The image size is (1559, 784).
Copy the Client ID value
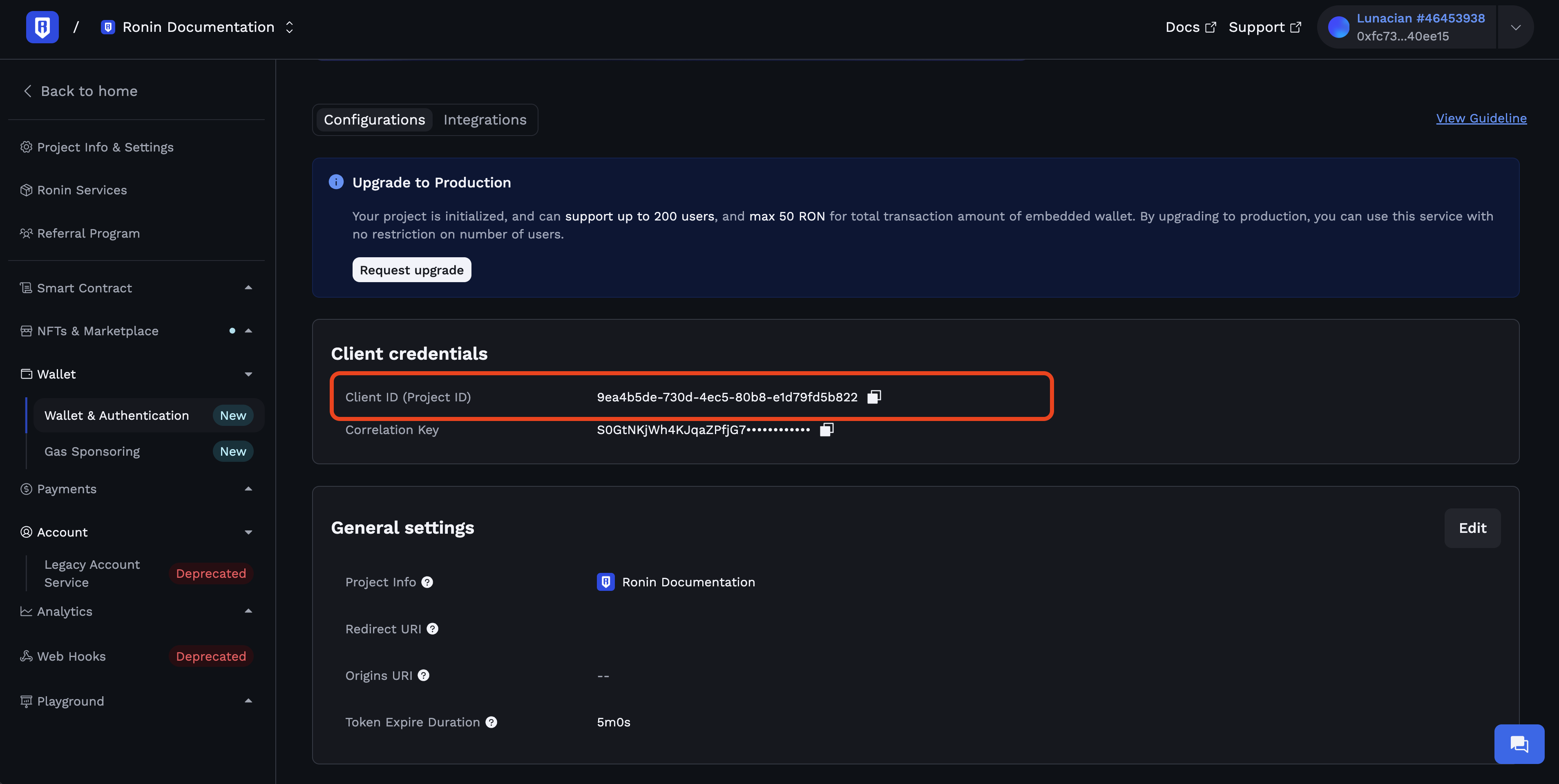(874, 397)
